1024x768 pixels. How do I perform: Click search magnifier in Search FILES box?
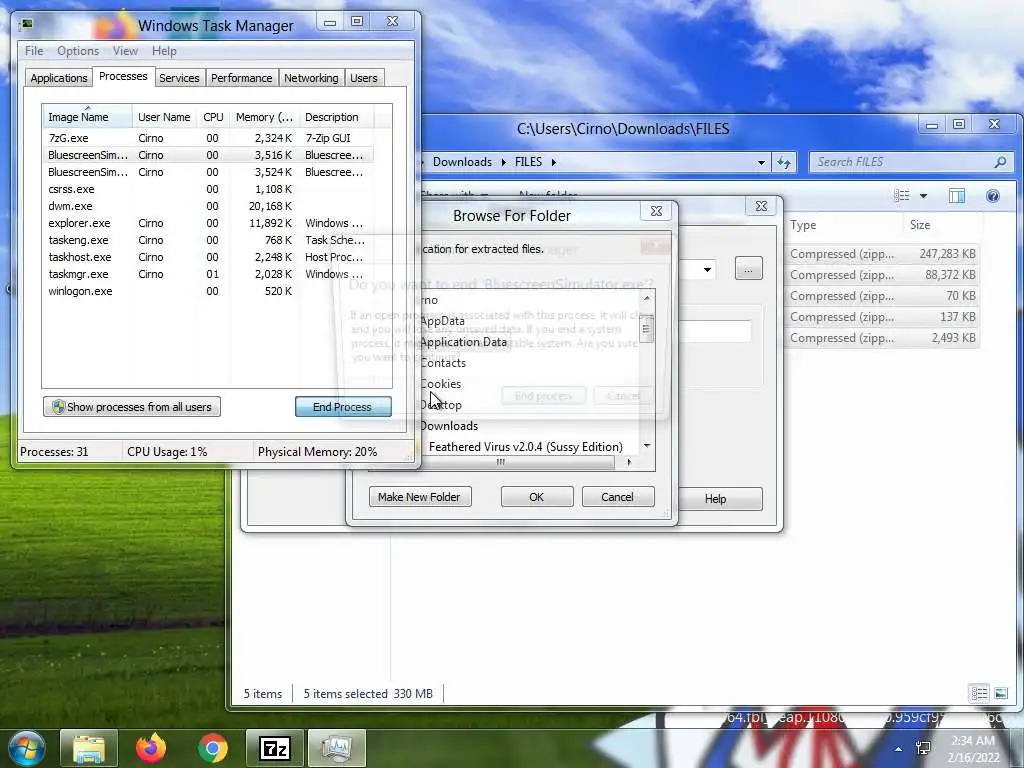click(x=1000, y=162)
